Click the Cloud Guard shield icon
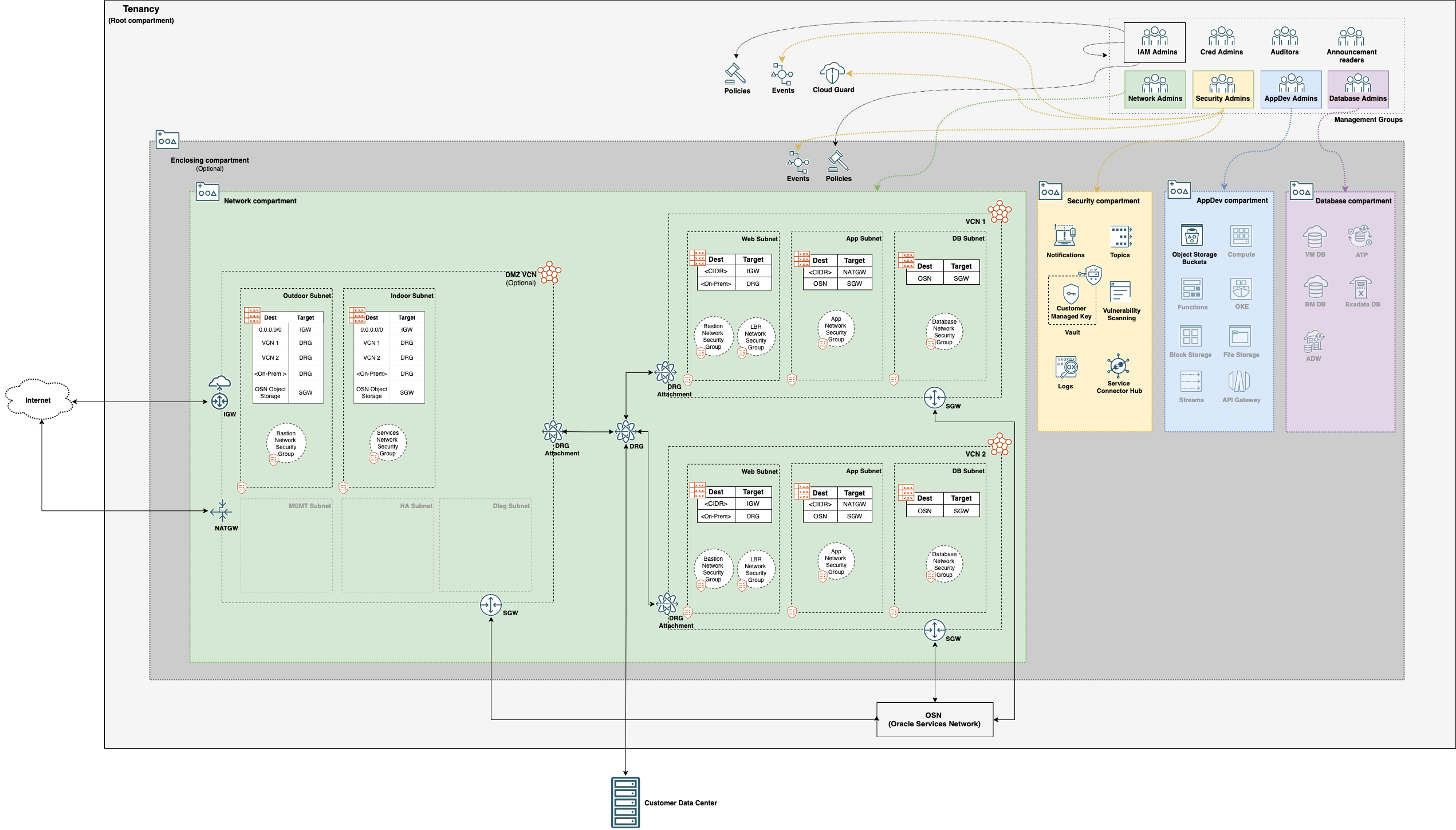 [832, 73]
